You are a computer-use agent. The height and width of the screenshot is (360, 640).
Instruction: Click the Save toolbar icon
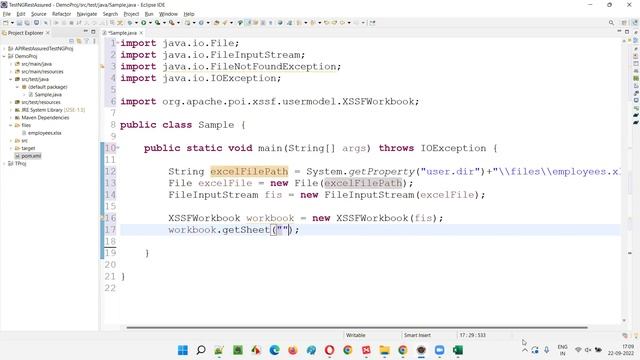19,23
